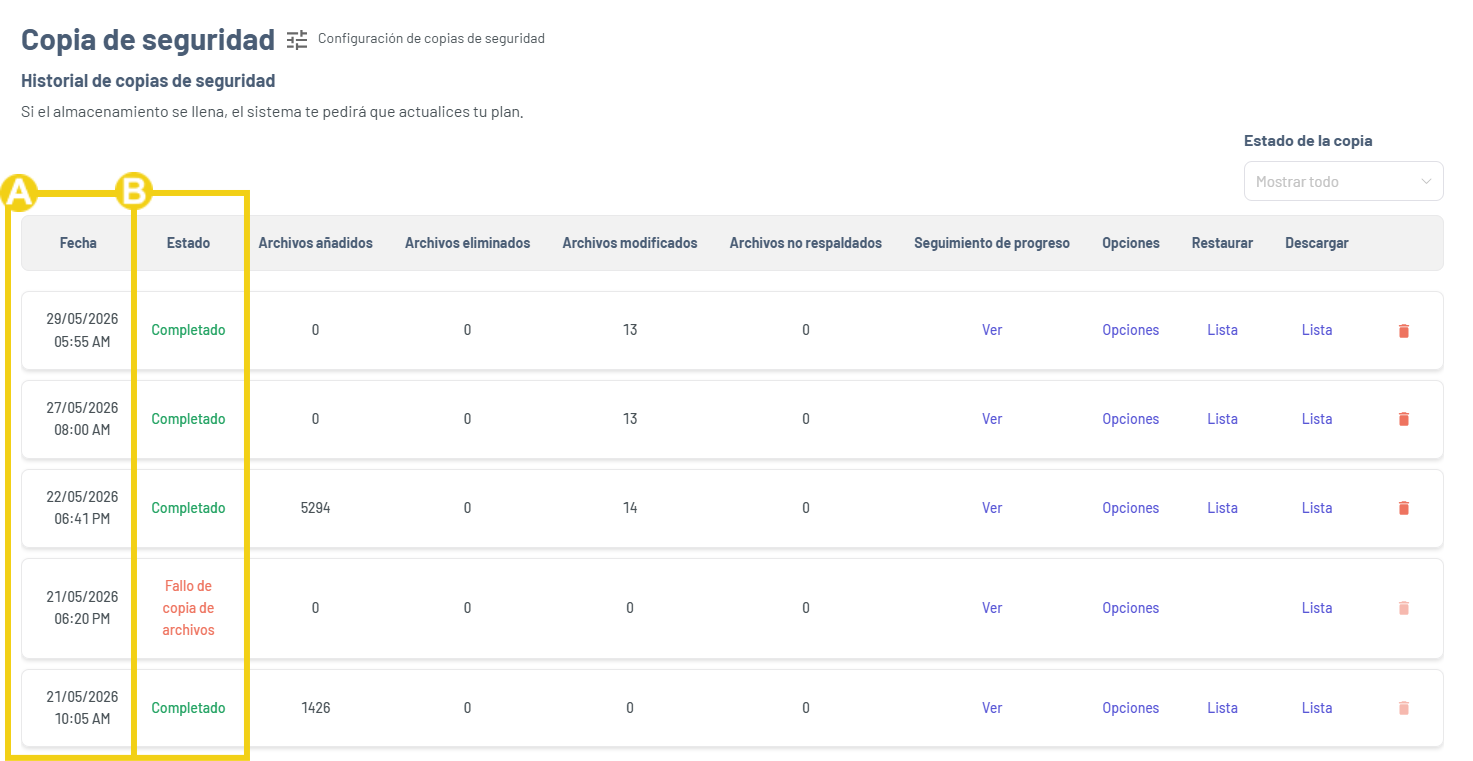Screen dimensions: 1473x761
Task: View progress of failed 21/05/2026 06:20 PM backup
Action: (992, 608)
